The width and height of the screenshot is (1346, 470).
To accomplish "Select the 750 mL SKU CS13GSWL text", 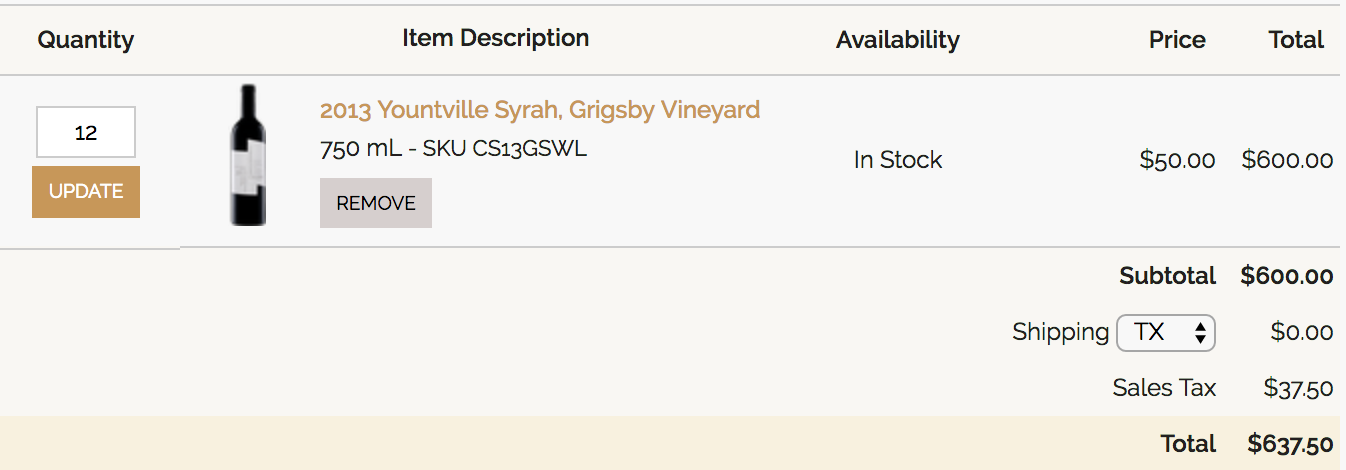I will [453, 149].
